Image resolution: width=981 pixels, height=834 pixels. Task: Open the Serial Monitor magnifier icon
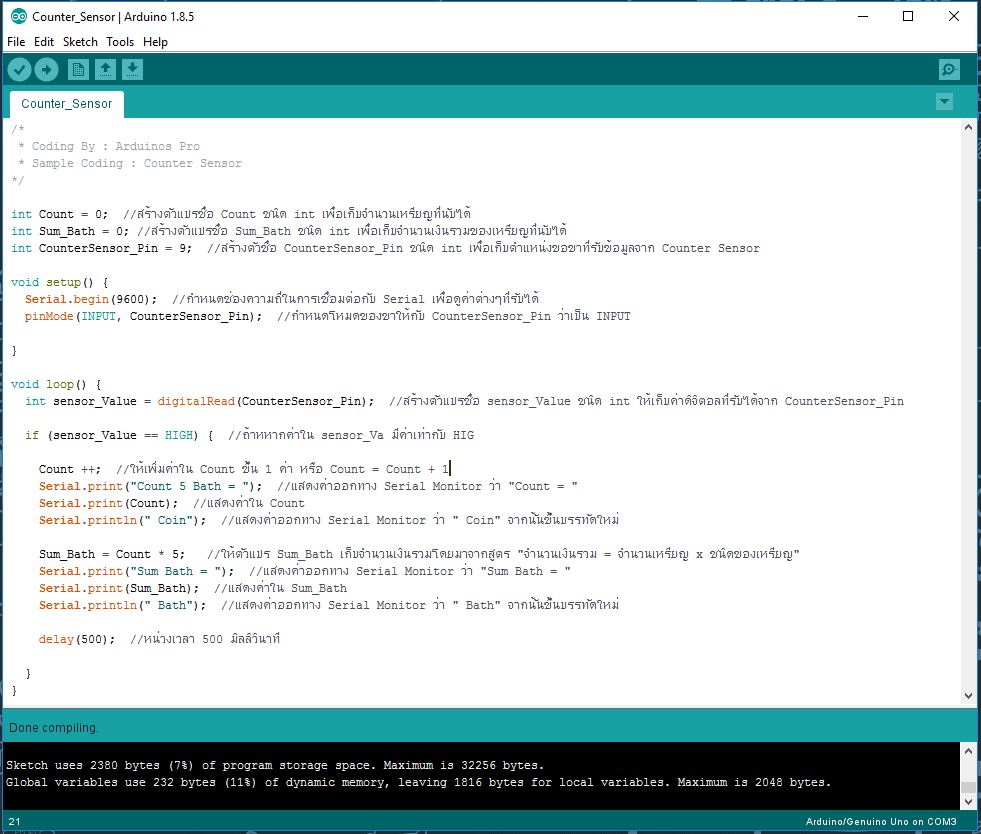tap(948, 69)
